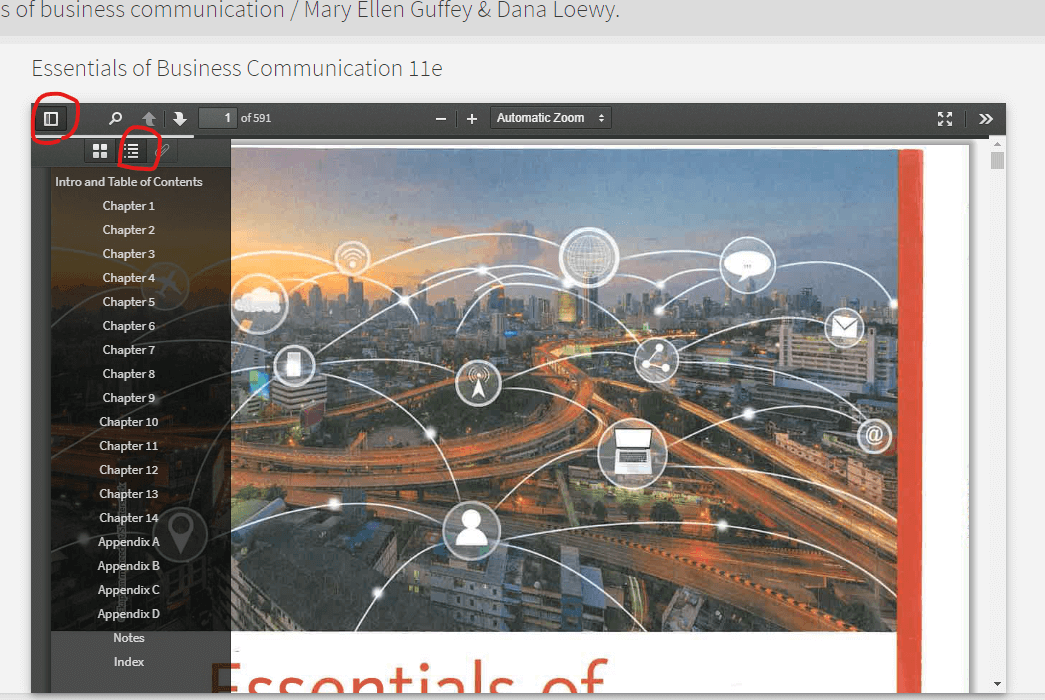This screenshot has width=1045, height=700.
Task: Jump to Chapter 10 in the outline
Action: (x=128, y=421)
